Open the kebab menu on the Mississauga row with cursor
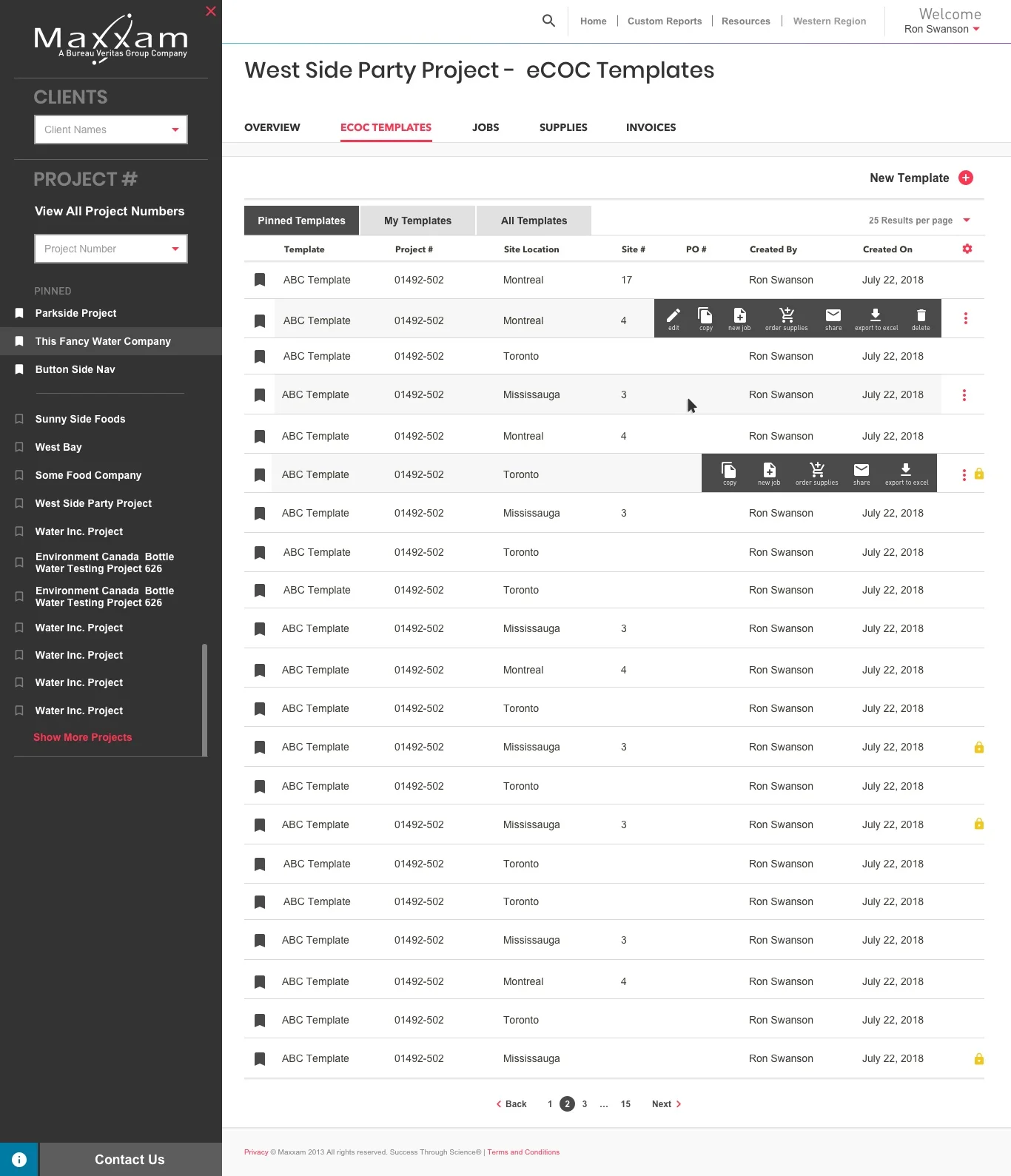 click(x=964, y=395)
